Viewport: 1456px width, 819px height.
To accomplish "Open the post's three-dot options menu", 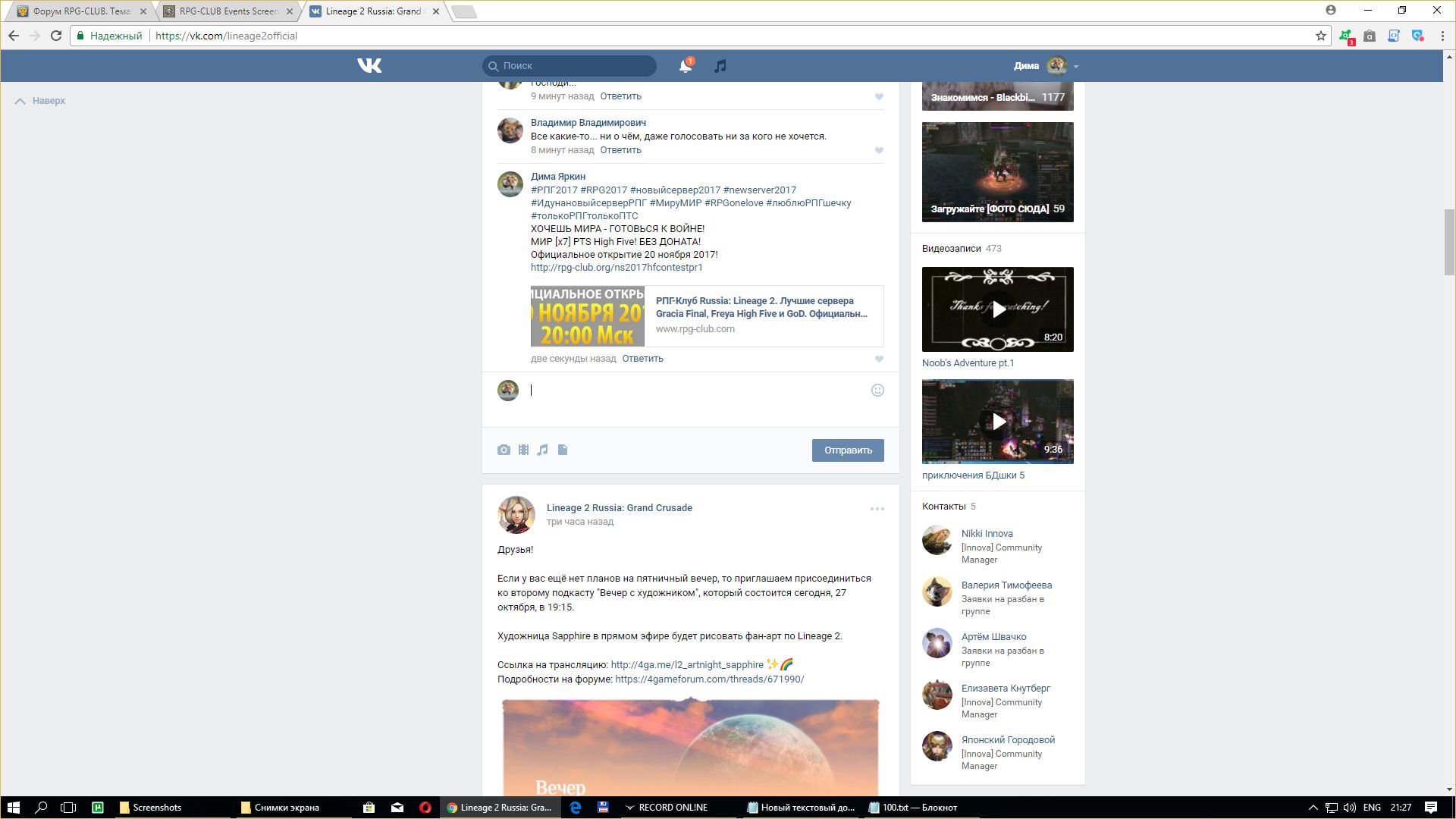I will tap(877, 509).
